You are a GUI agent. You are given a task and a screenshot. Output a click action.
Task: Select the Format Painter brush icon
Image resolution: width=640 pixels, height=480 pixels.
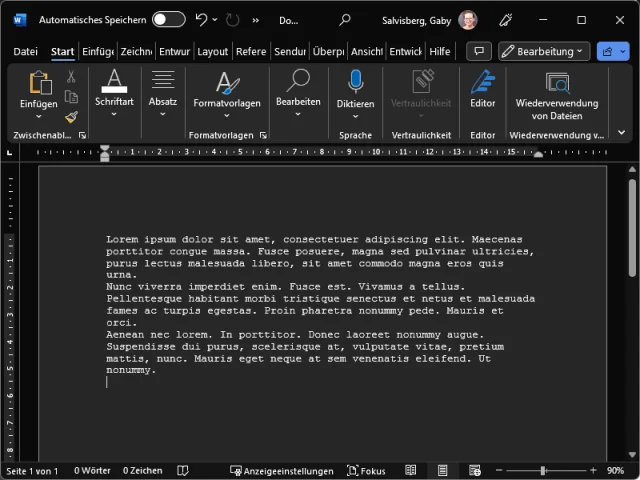71,117
